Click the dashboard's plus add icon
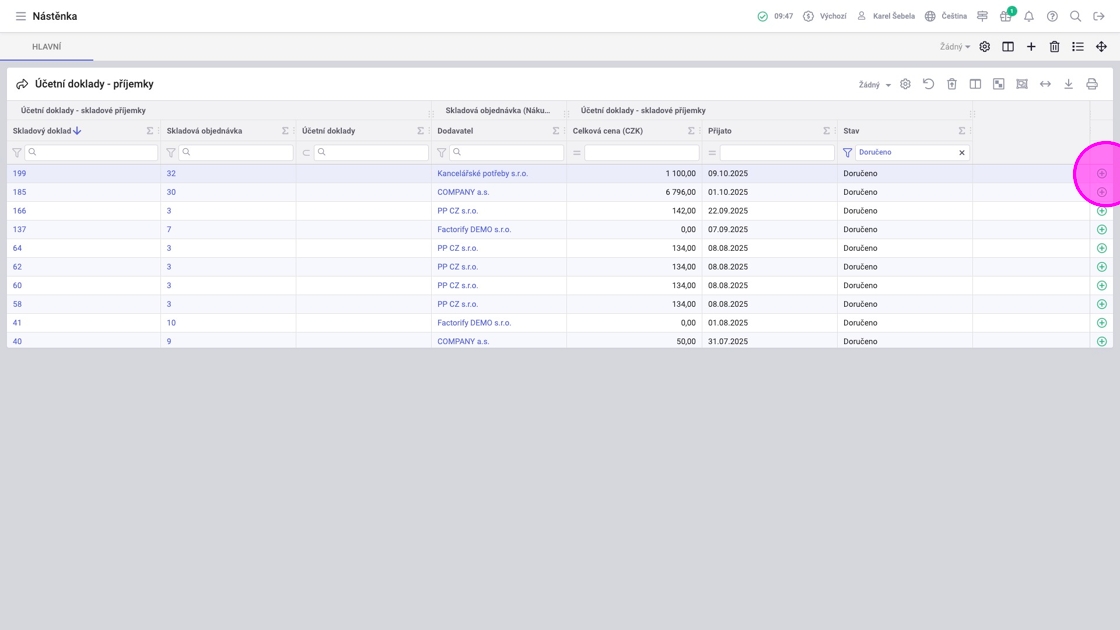This screenshot has width=1120, height=630. [x=1031, y=47]
